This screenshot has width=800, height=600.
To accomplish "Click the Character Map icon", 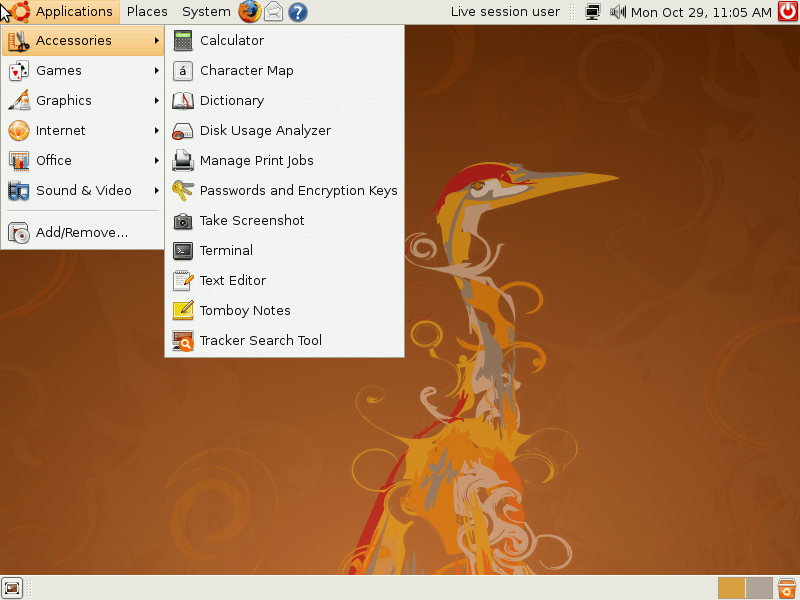I will click(183, 70).
